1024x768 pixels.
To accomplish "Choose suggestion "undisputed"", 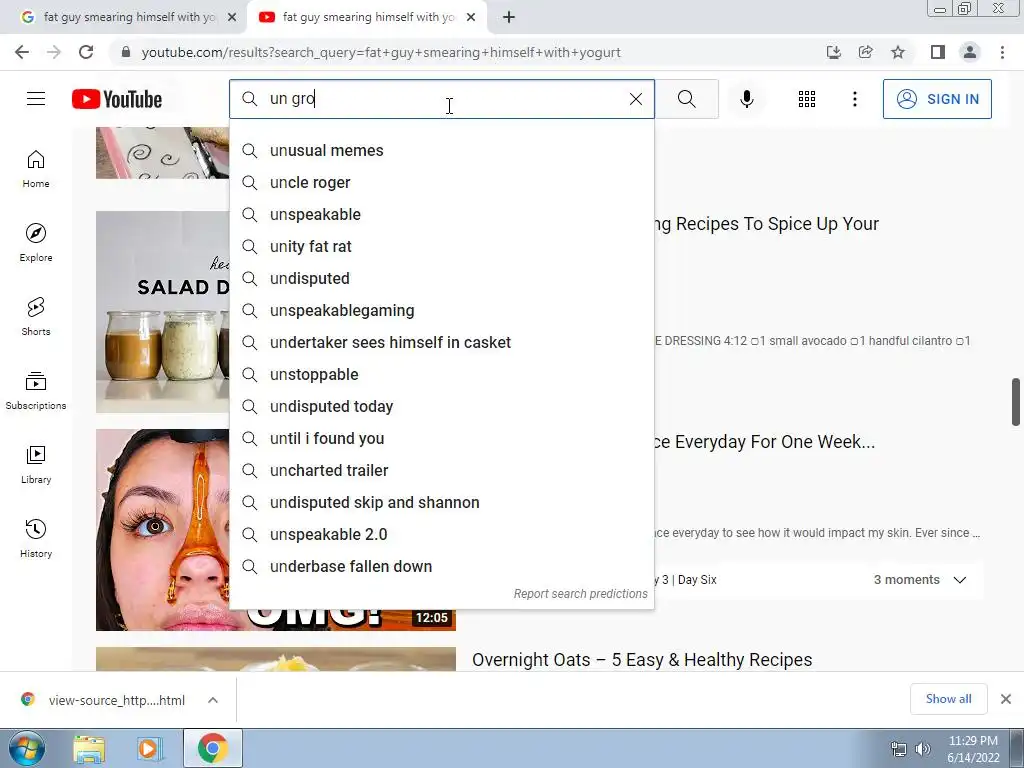I will (441, 278).
